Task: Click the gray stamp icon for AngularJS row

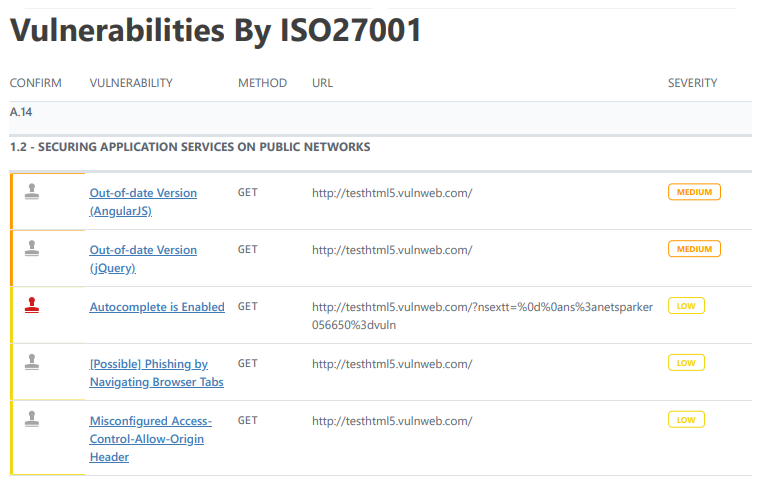Action: pos(32,192)
